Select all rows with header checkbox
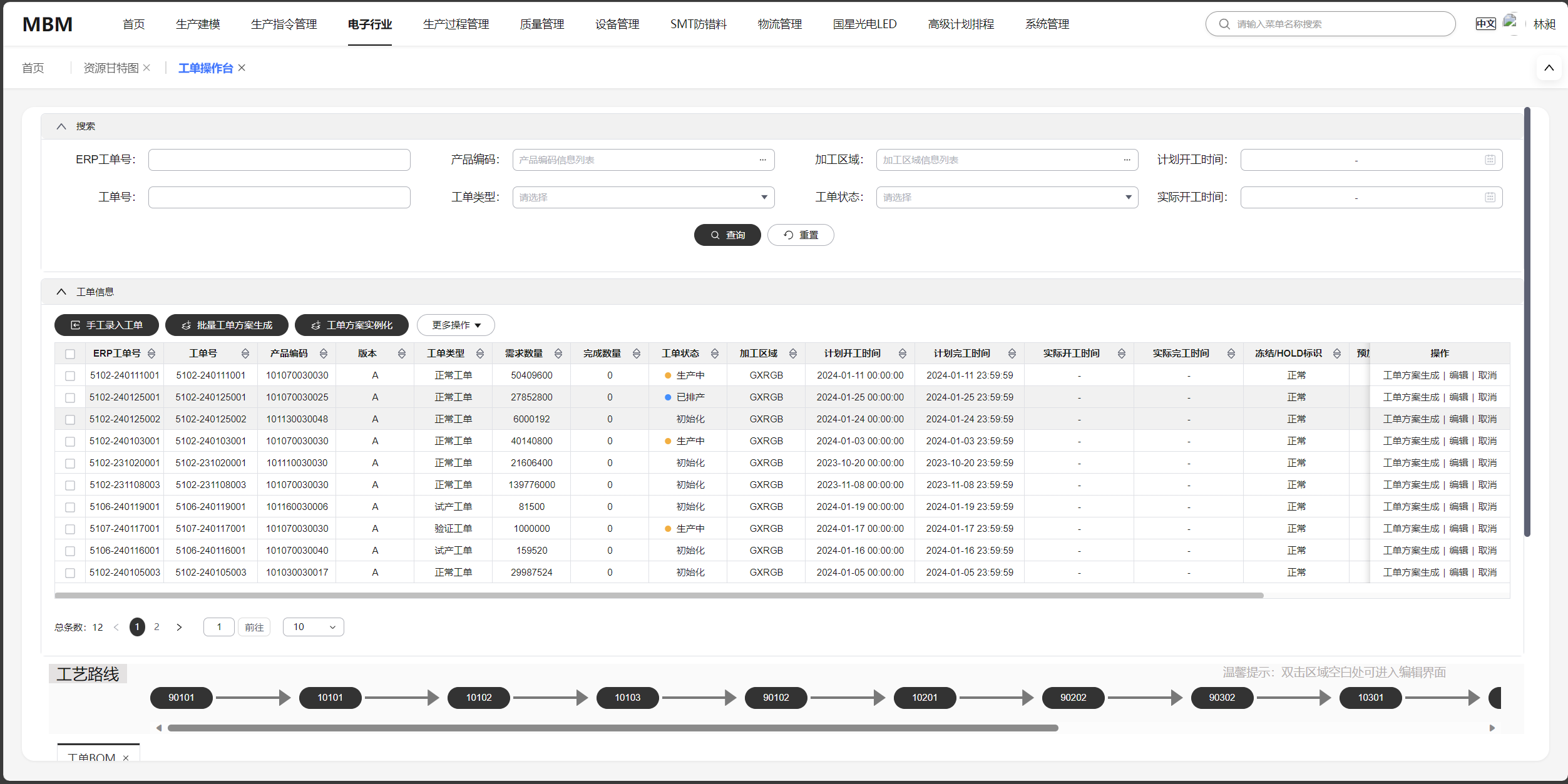1568x784 pixels. point(70,353)
